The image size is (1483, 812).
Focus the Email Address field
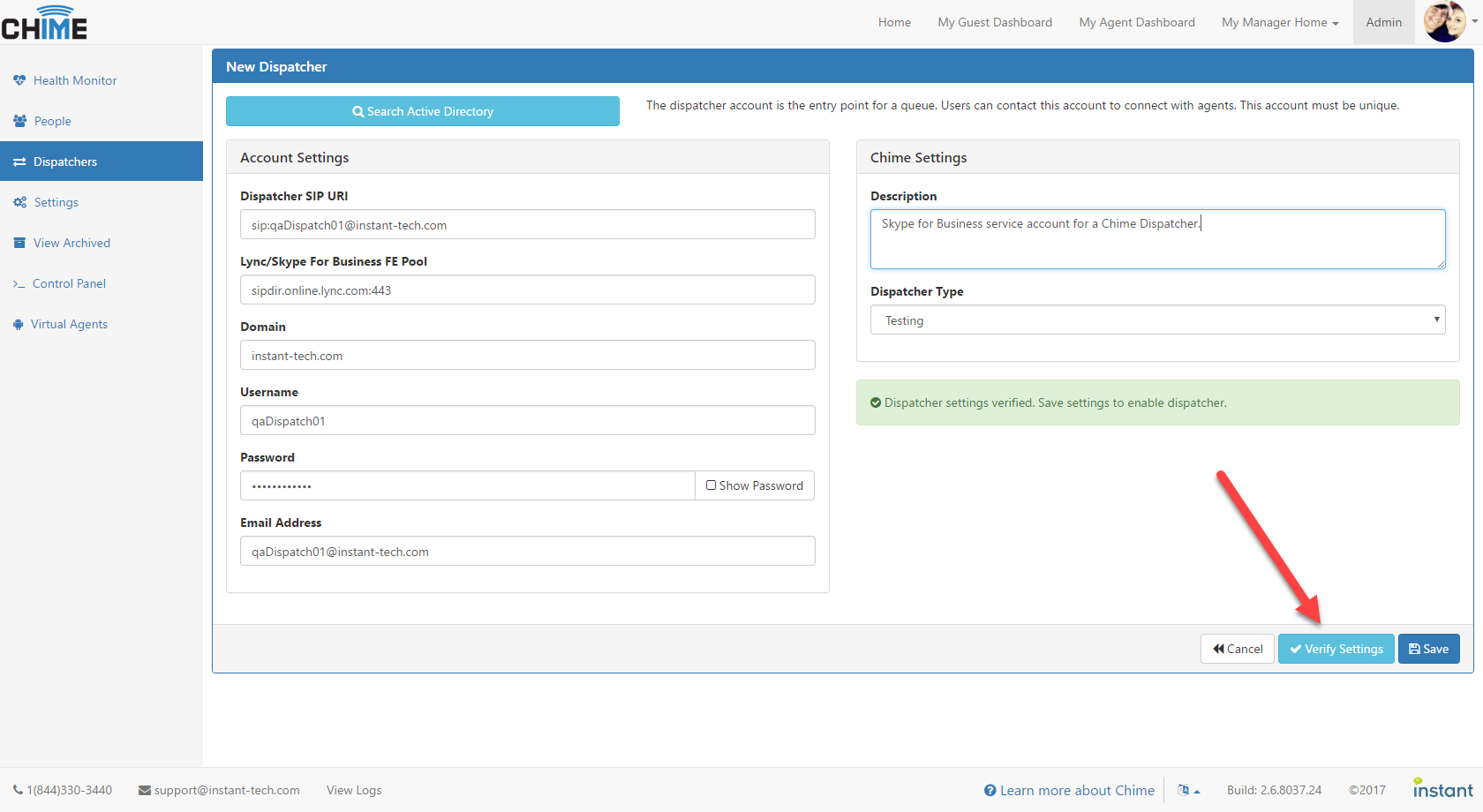(x=528, y=551)
